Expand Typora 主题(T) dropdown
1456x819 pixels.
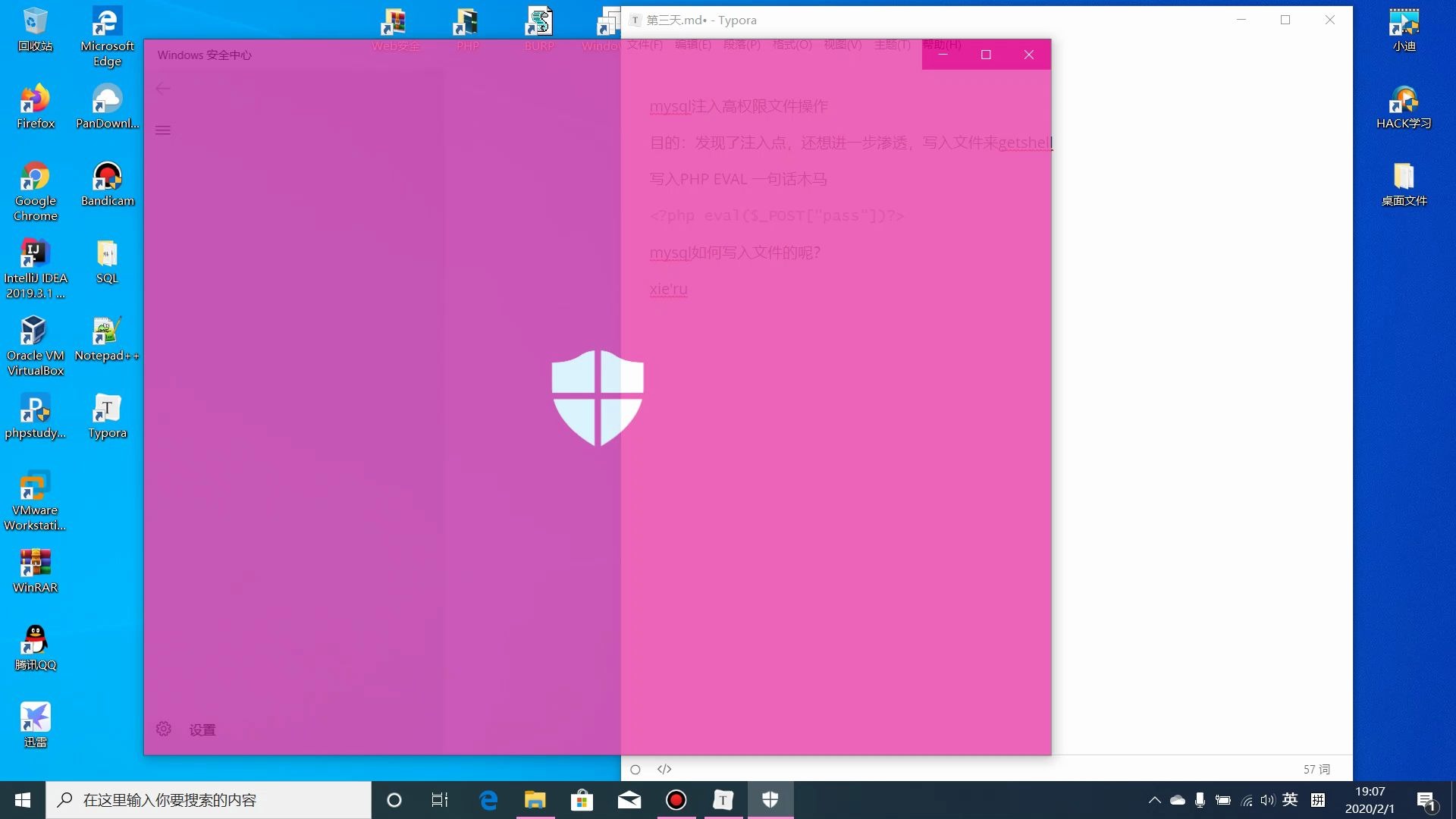(892, 44)
